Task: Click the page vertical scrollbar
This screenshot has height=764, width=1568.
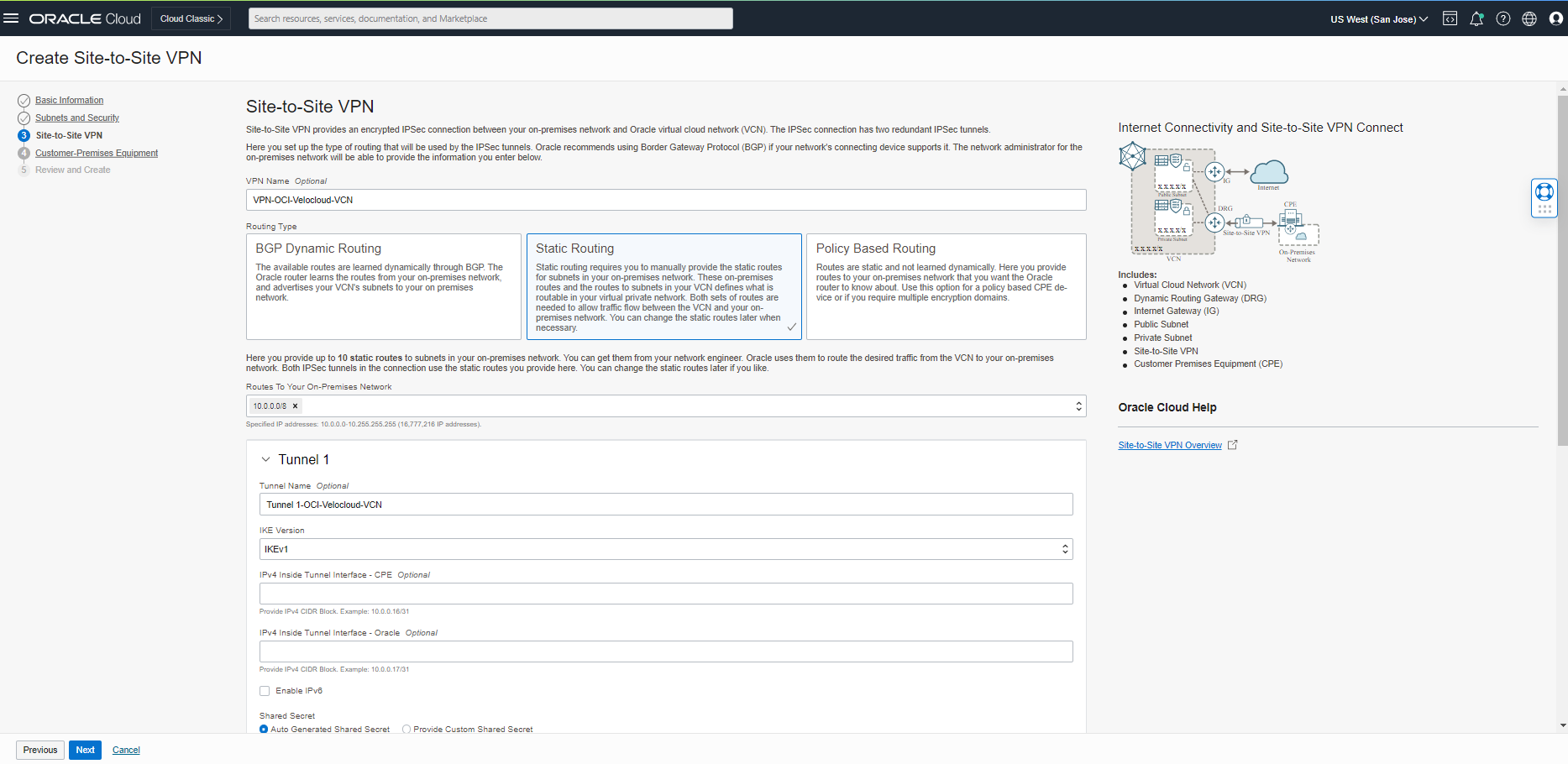Action: pos(1562,269)
